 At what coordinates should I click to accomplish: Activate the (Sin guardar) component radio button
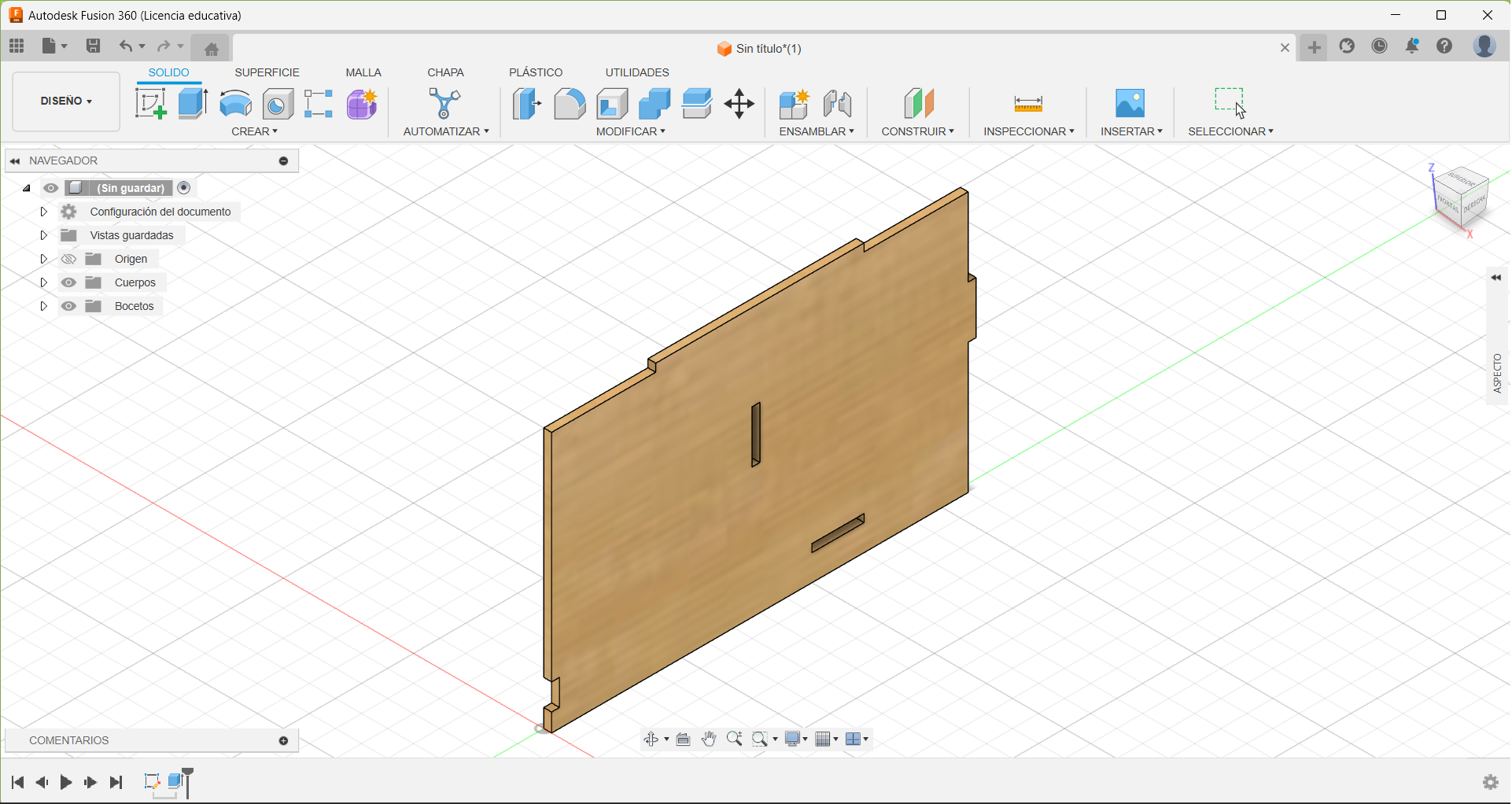(x=184, y=187)
